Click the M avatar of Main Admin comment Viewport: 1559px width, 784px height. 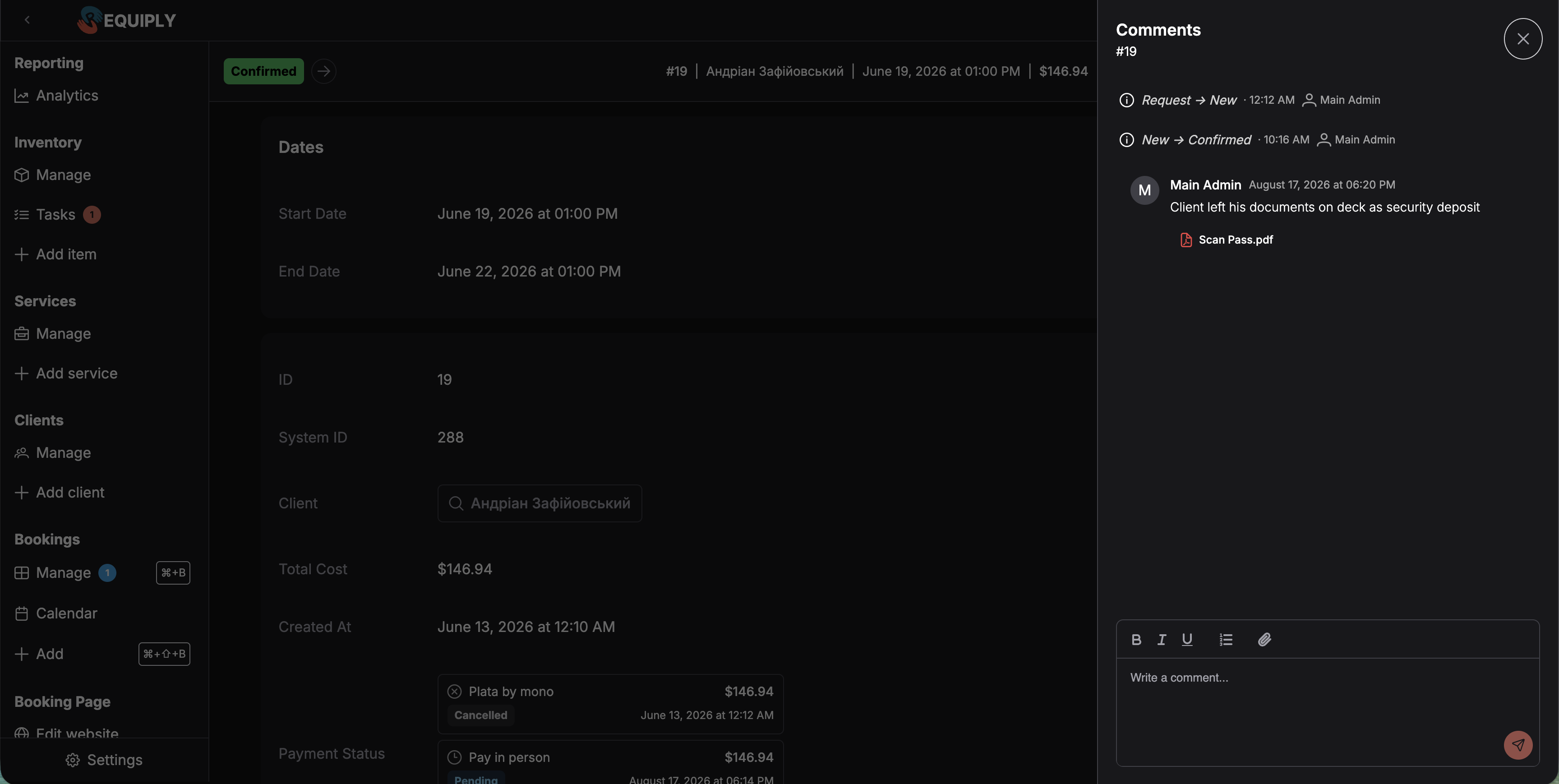click(1144, 190)
